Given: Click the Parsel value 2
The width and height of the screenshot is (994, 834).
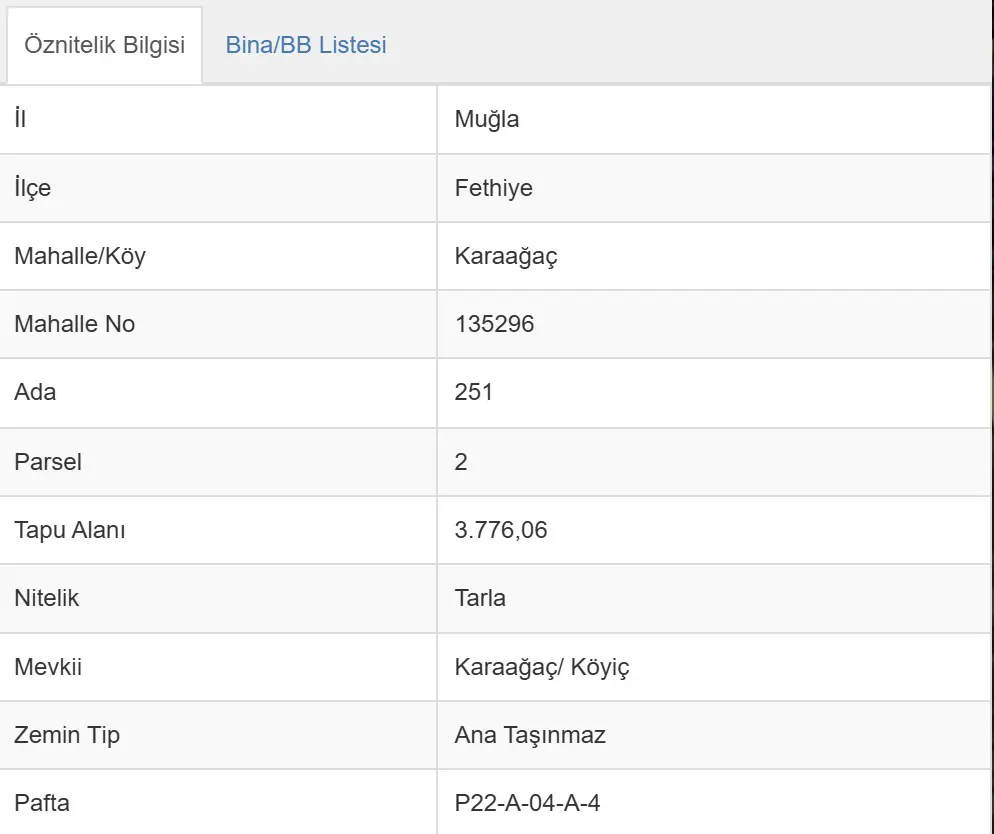Looking at the screenshot, I should pyautogui.click(x=461, y=461).
